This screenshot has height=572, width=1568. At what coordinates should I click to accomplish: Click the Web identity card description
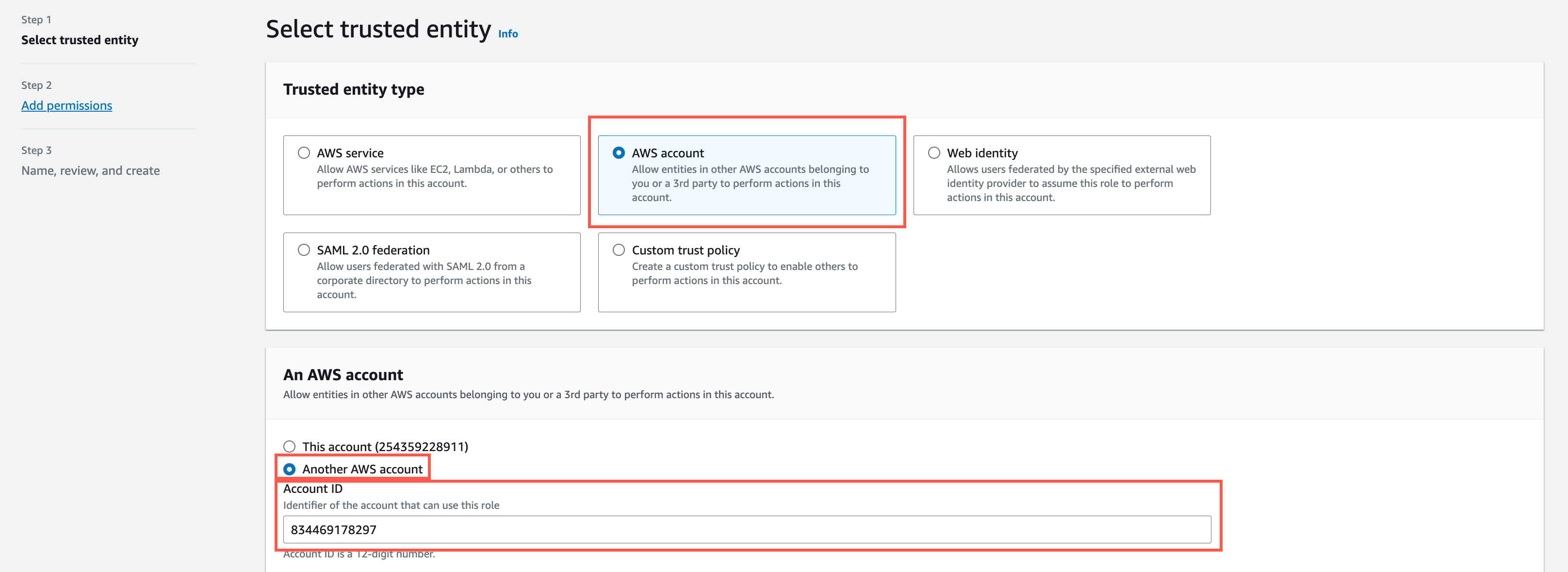pos(1071,184)
